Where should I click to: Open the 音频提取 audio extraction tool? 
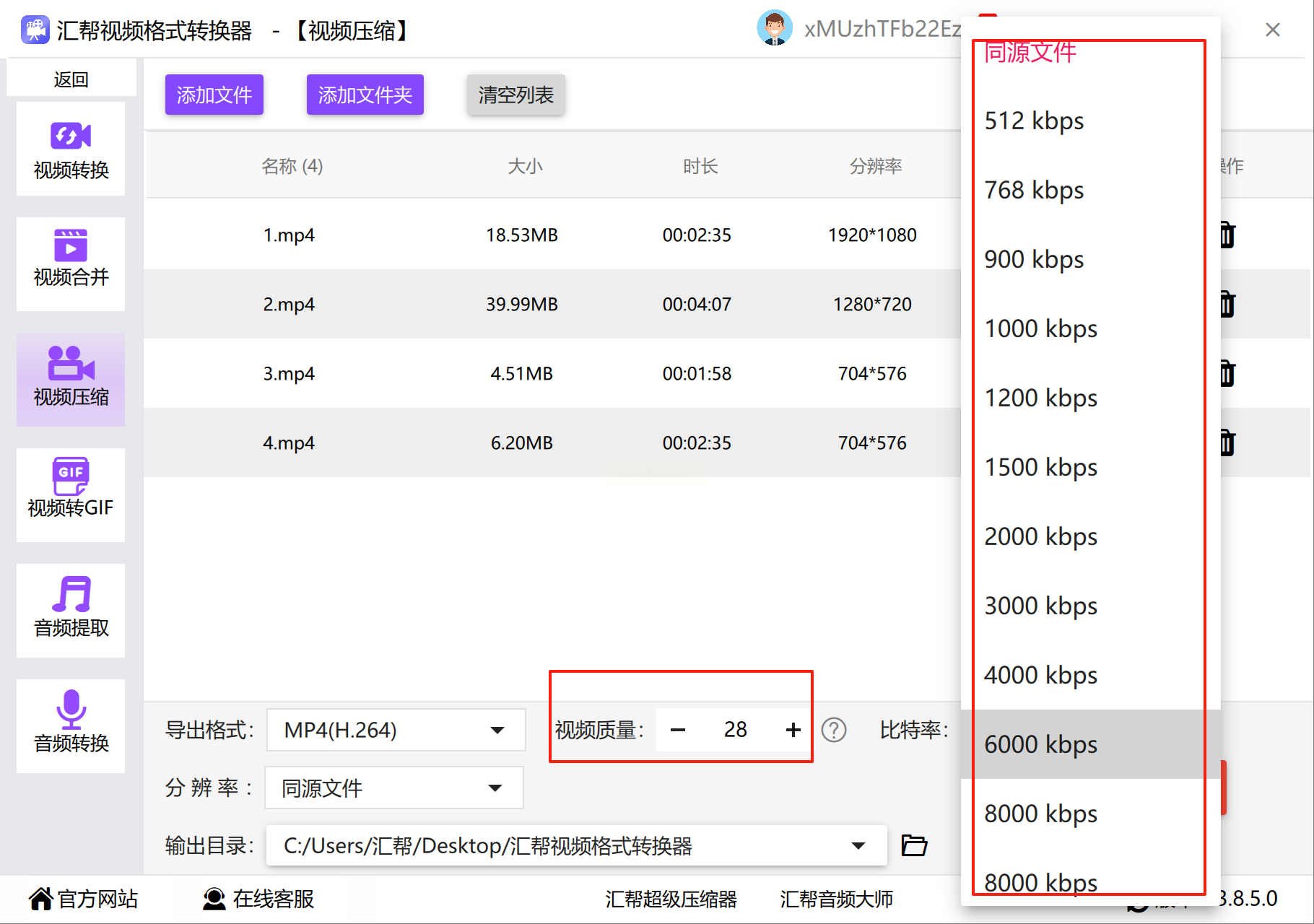(71, 611)
